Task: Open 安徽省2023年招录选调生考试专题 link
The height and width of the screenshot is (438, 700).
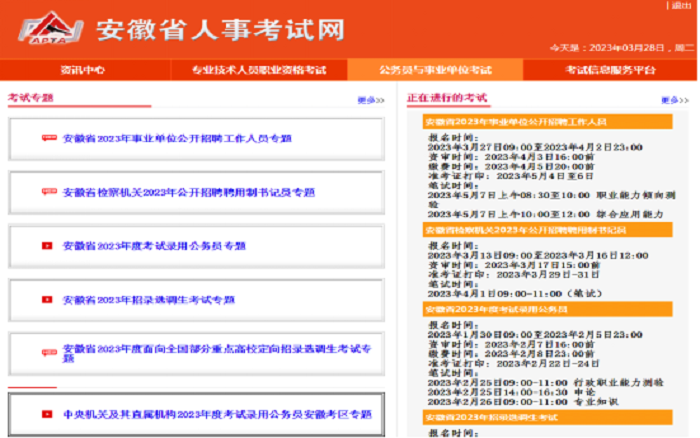Action: click(x=148, y=300)
